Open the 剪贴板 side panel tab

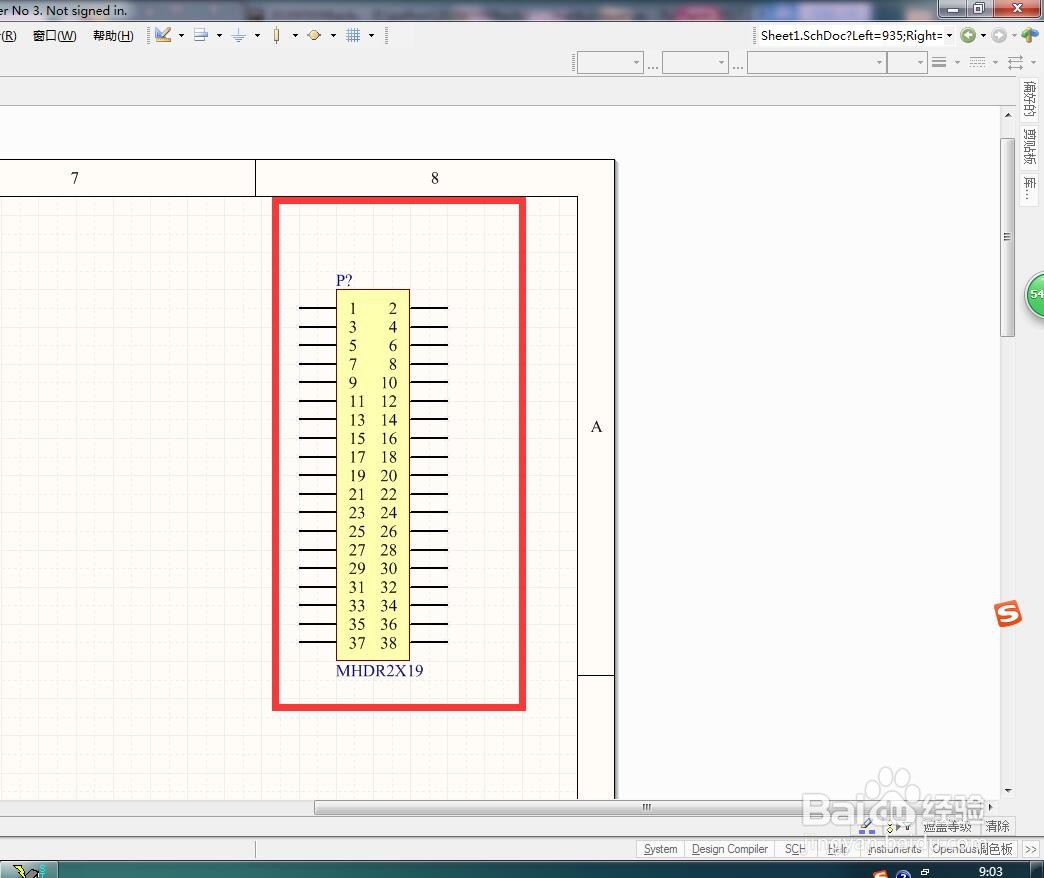click(x=1029, y=146)
